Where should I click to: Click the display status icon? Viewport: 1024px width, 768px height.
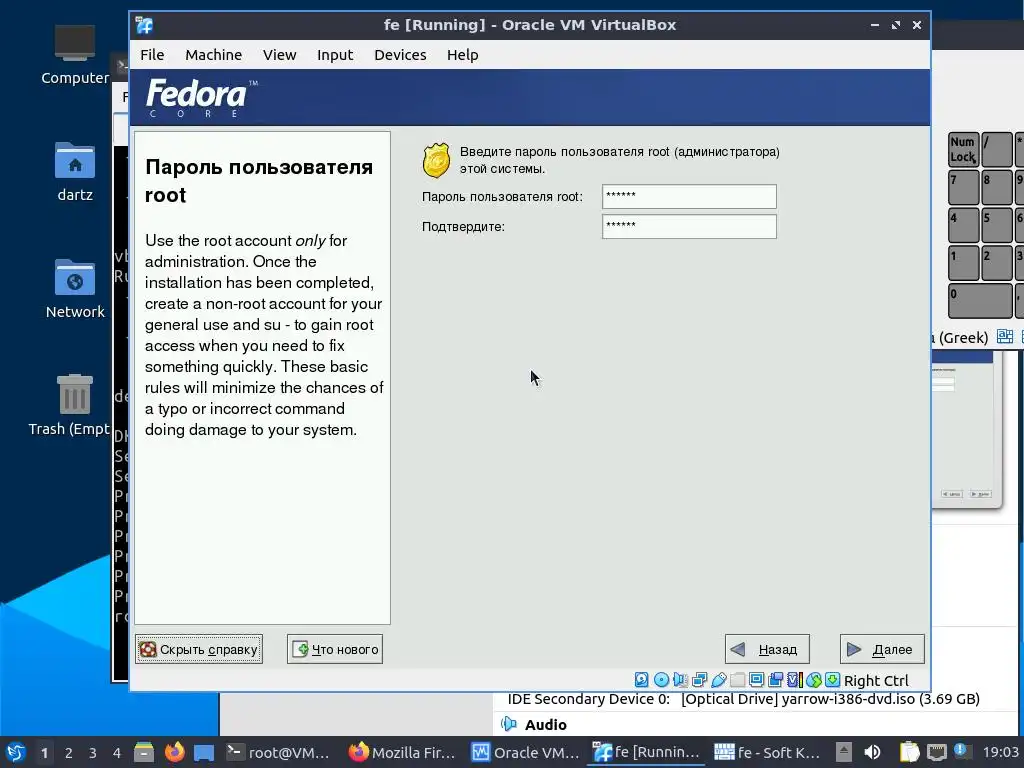[756, 680]
